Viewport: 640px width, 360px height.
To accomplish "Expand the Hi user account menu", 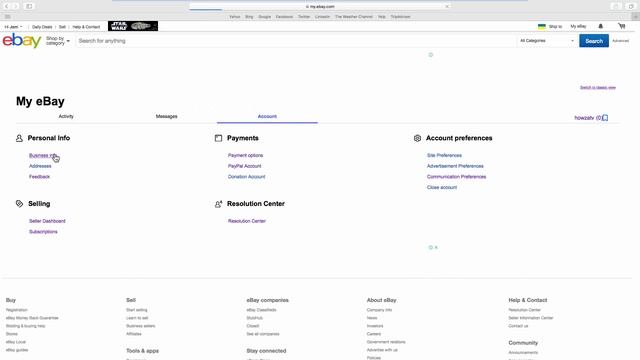I will point(13,27).
